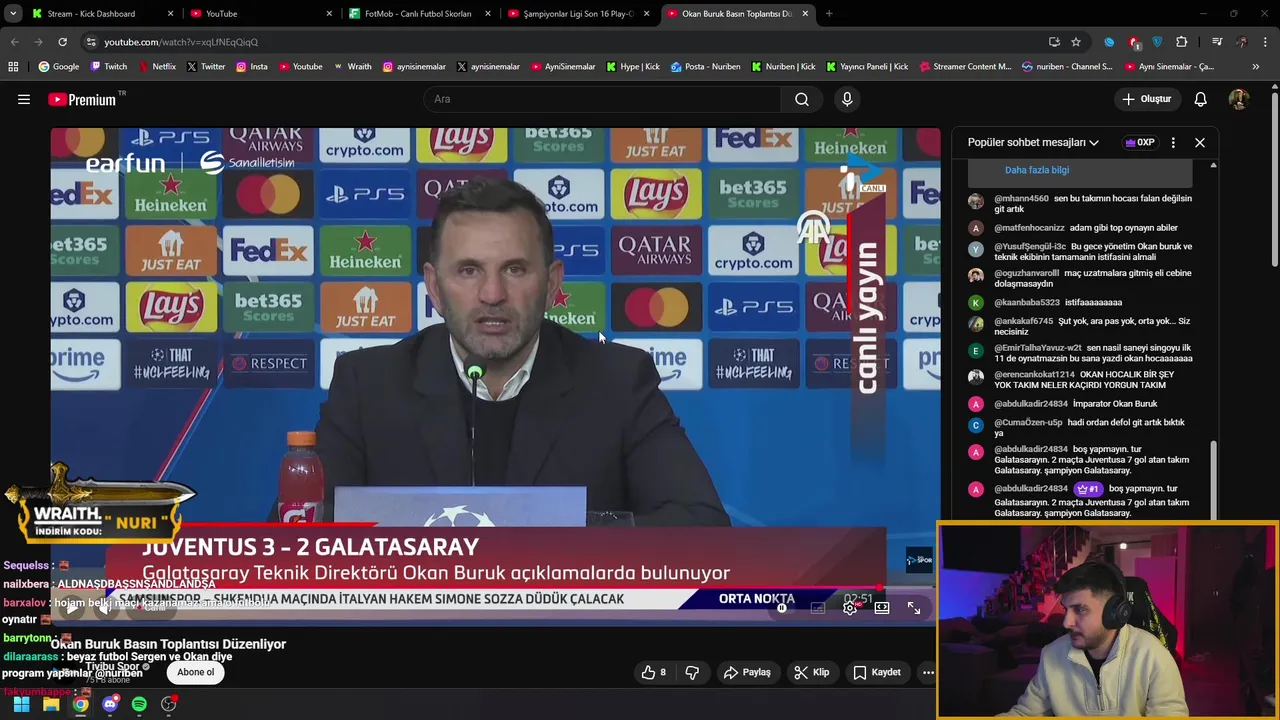
Task: Start voice search with the microphone icon
Action: pos(847,99)
